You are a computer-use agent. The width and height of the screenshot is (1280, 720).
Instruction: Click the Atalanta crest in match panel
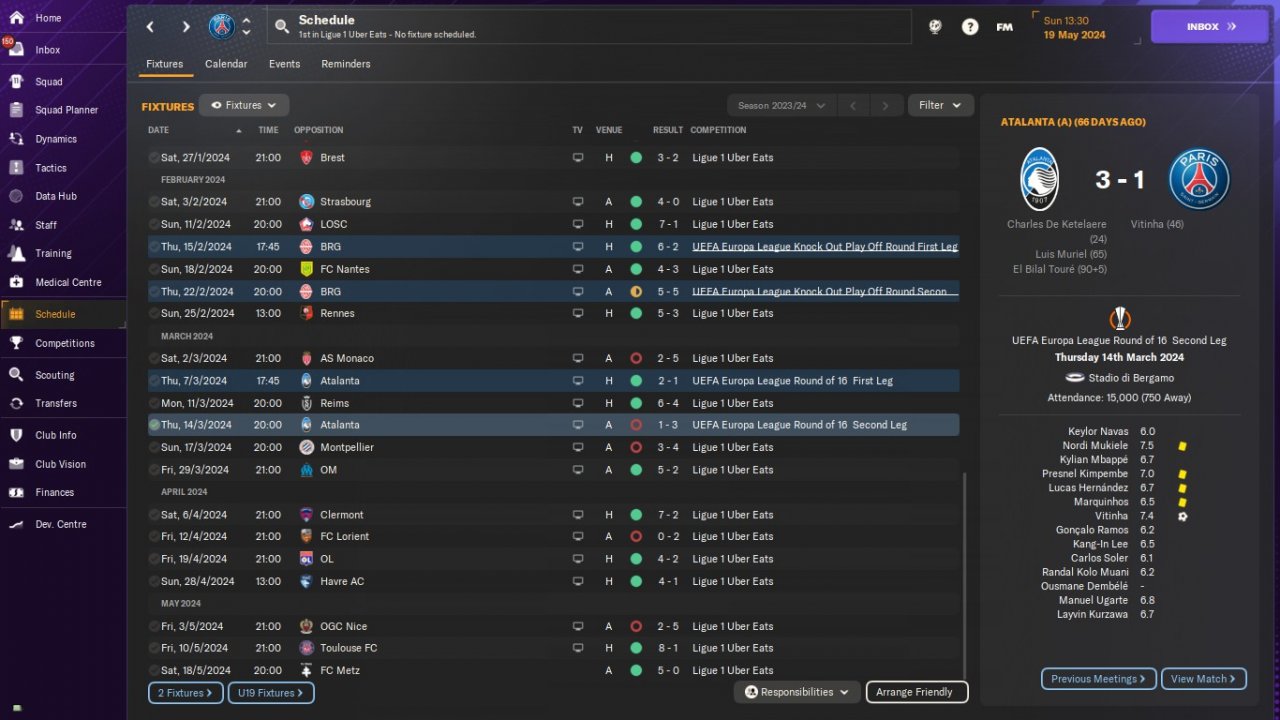pos(1039,179)
